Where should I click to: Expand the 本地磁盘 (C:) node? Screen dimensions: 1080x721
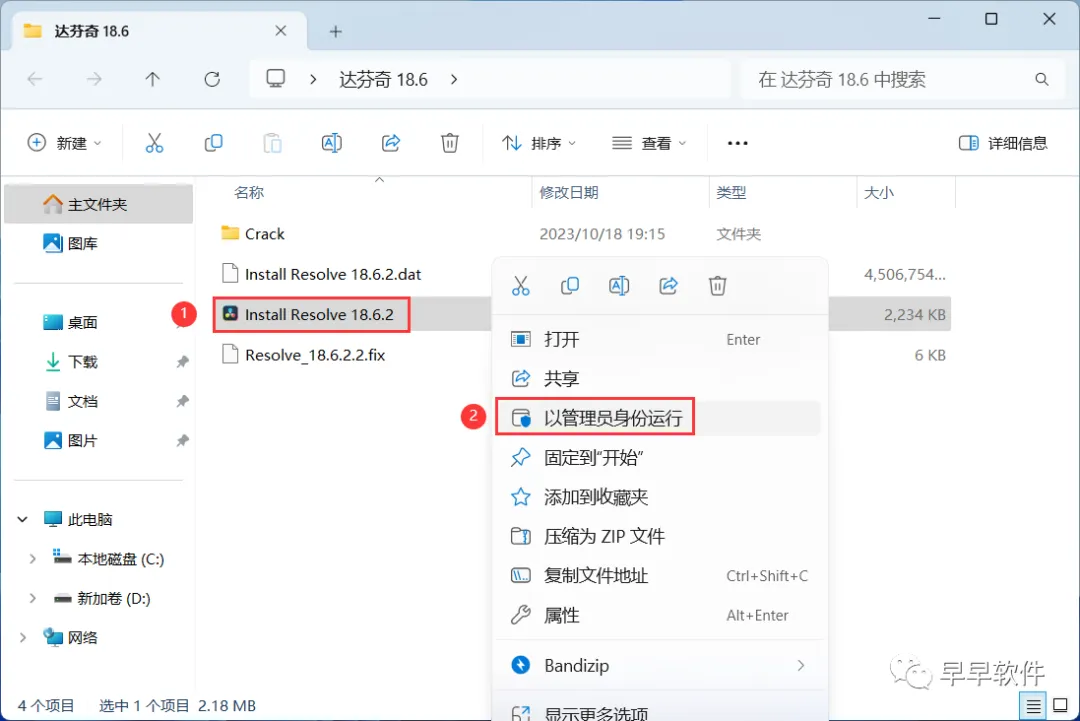[x=32, y=559]
